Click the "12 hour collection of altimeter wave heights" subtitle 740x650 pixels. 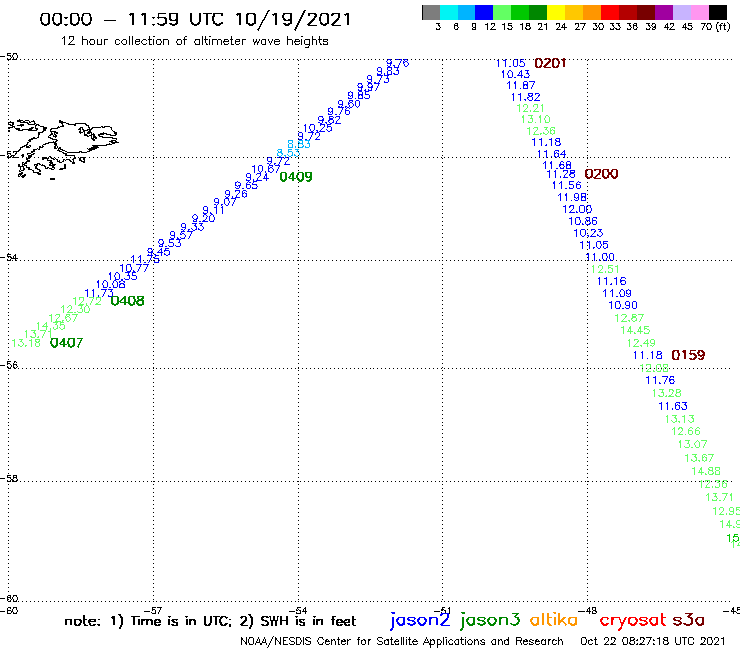[x=194, y=41]
